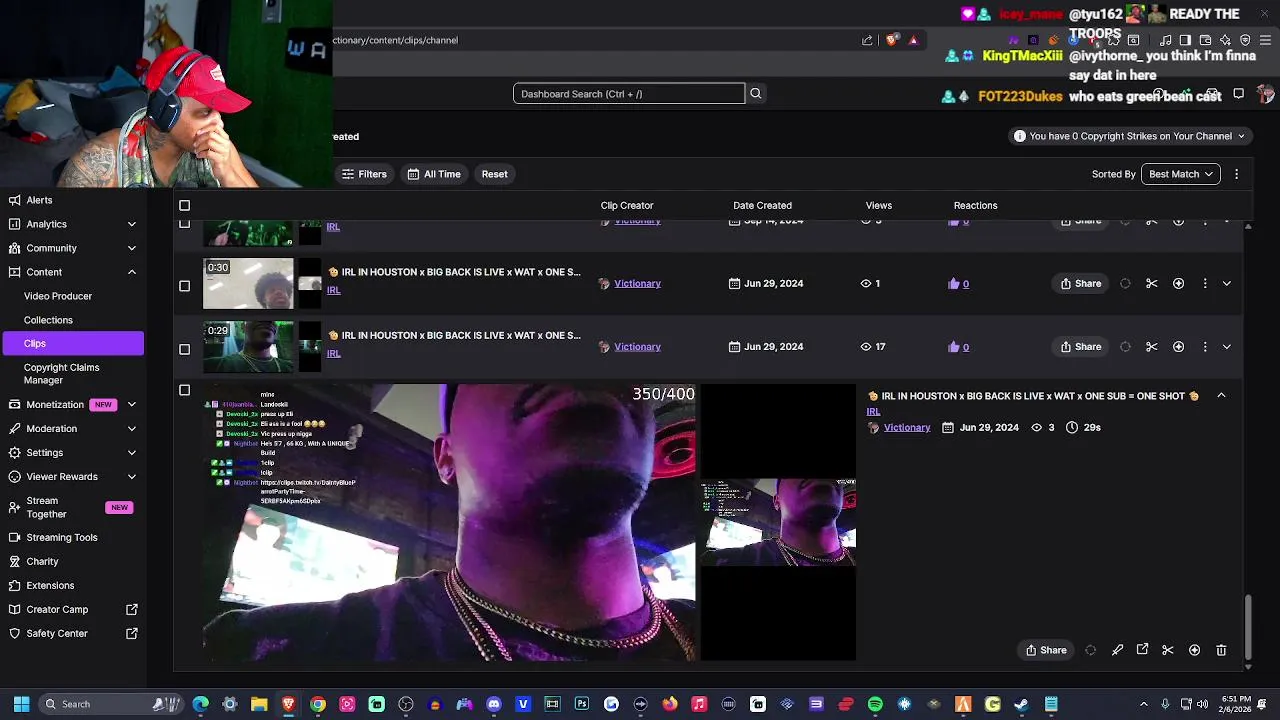The height and width of the screenshot is (720, 1280).
Task: Open Discord from the taskbar
Action: [x=493, y=704]
